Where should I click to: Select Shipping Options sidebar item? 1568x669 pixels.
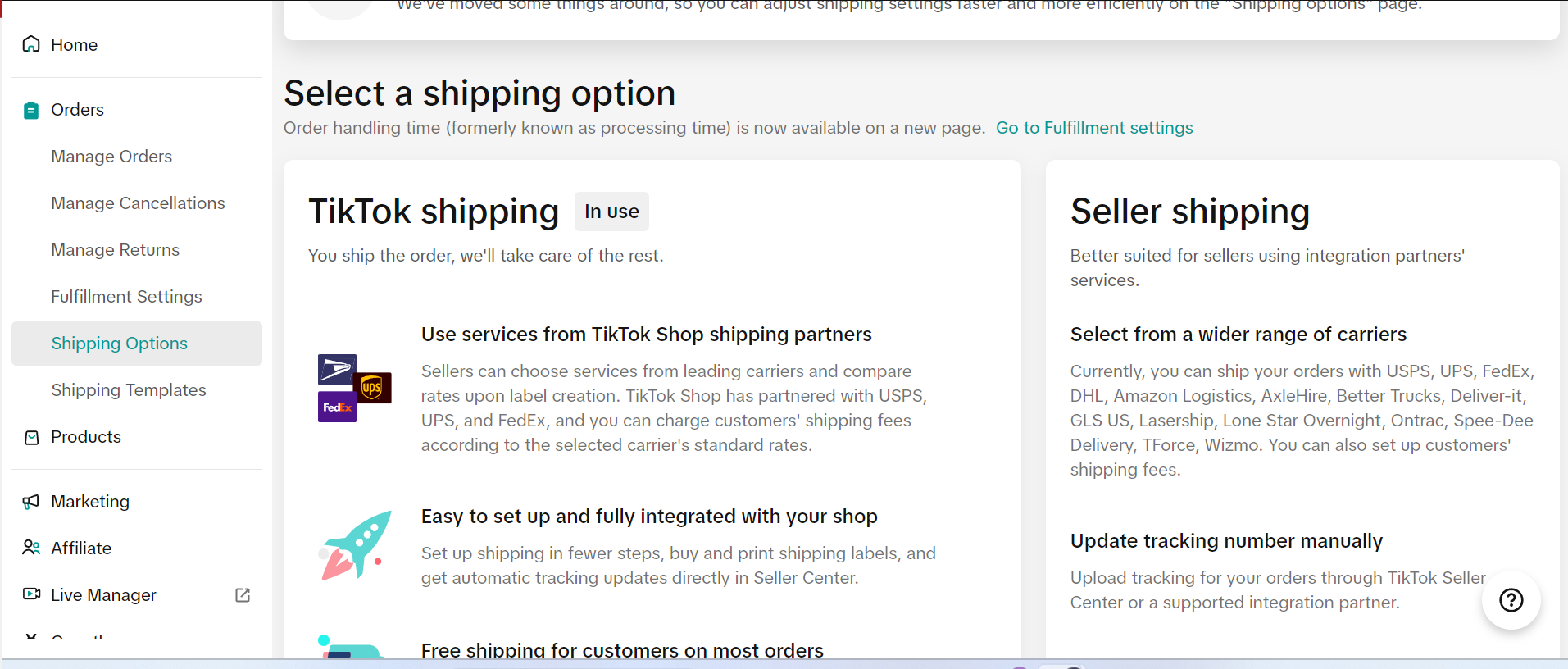(137, 344)
